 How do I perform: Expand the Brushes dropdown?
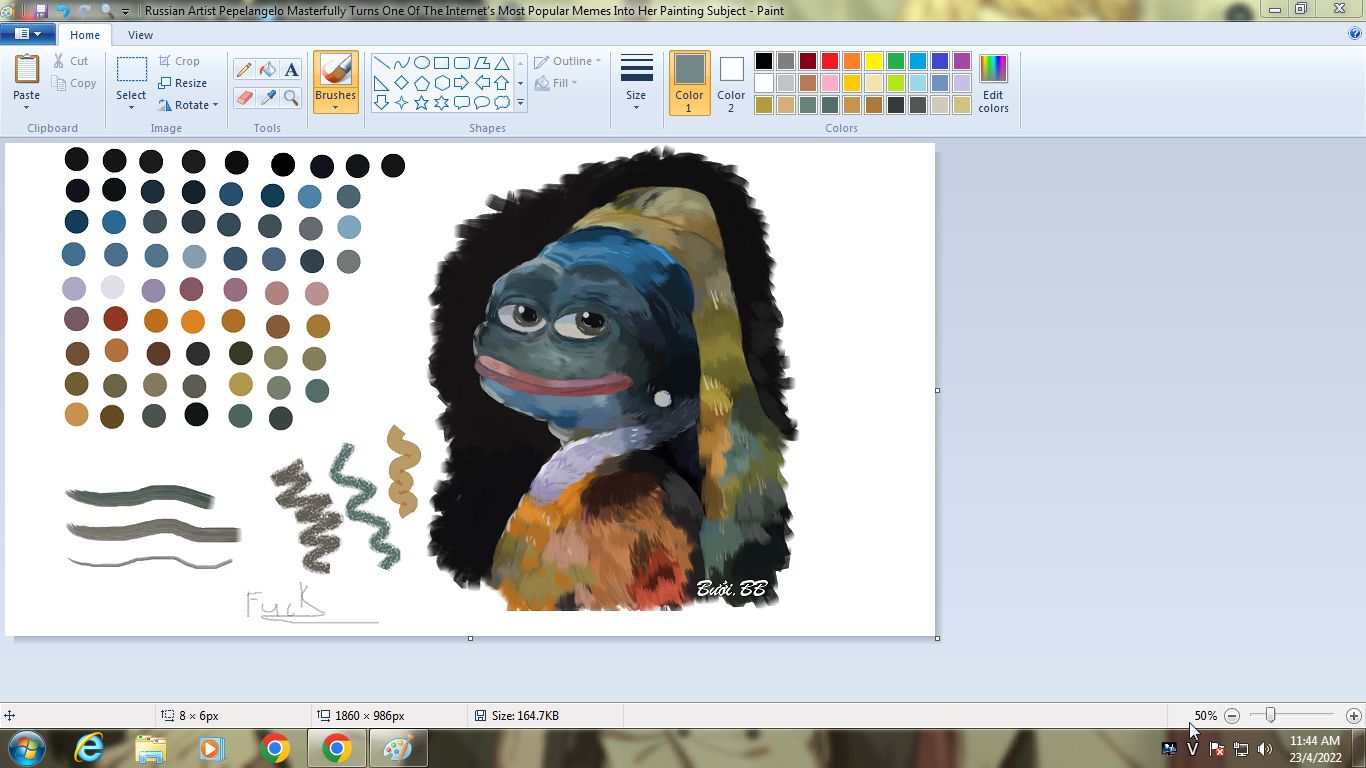point(335,102)
